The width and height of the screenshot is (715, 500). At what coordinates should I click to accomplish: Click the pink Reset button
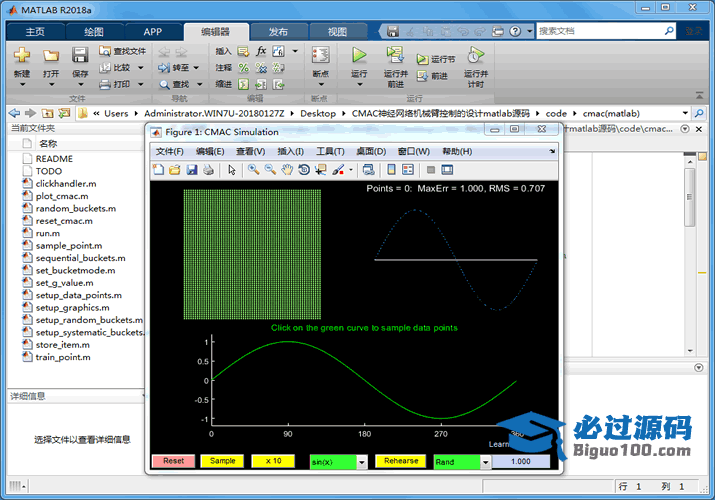click(x=173, y=461)
